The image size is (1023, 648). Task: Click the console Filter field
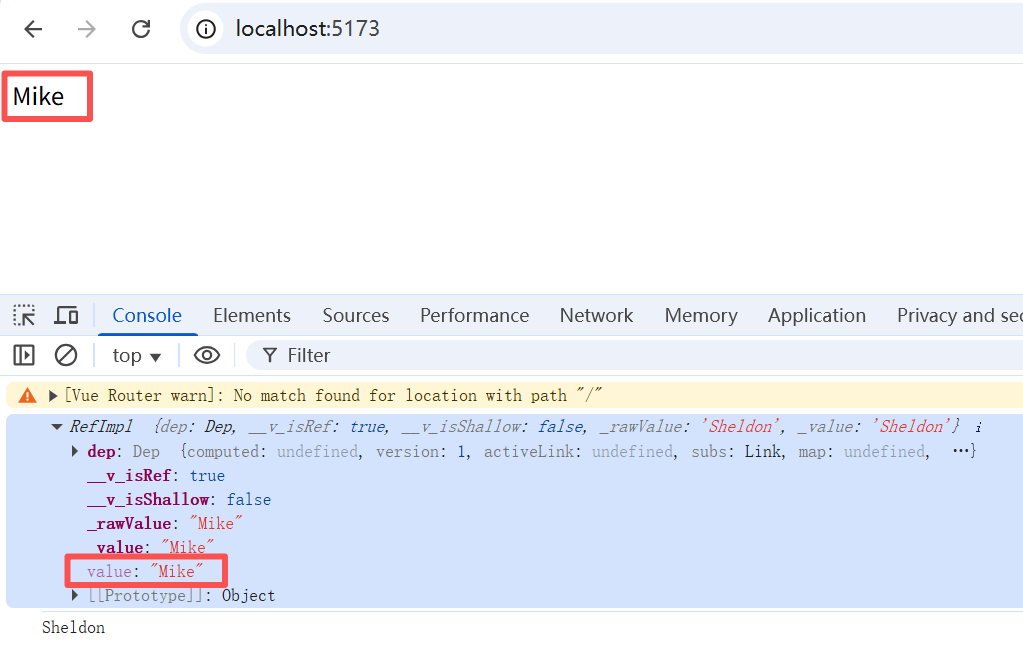click(x=633, y=356)
